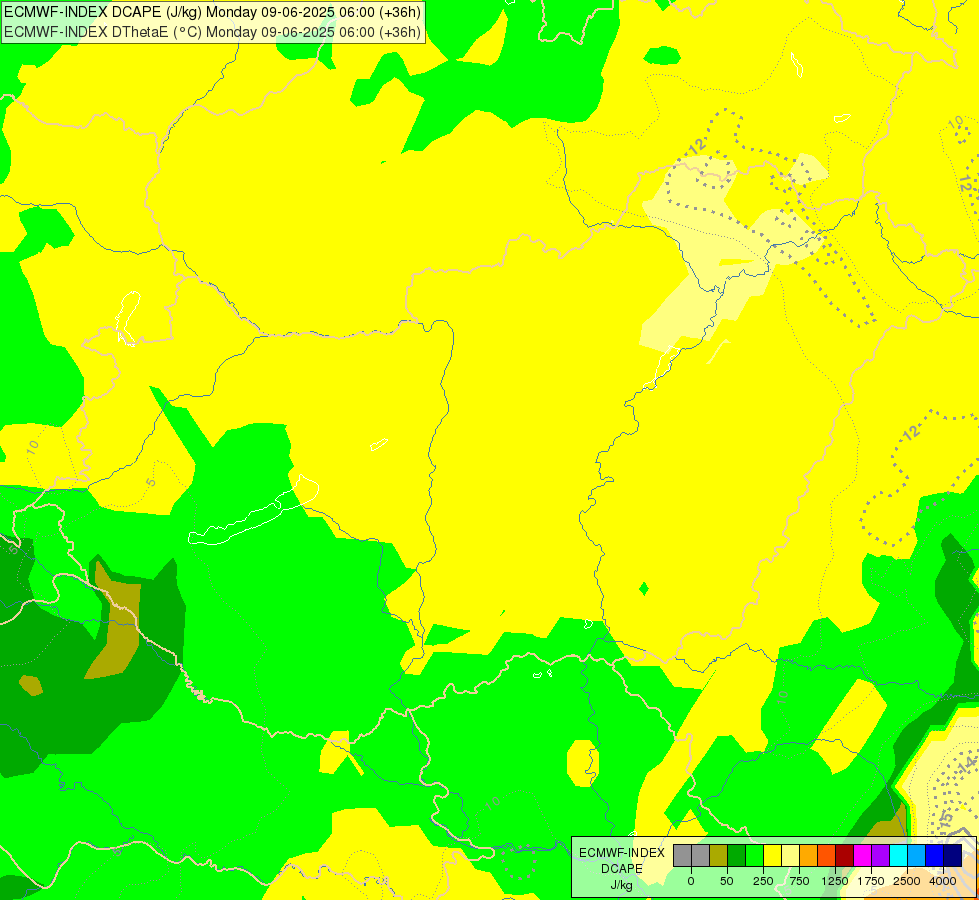This screenshot has height=900, width=979.
Task: Click the olive color swatch in DCAPE legend
Action: point(719,856)
